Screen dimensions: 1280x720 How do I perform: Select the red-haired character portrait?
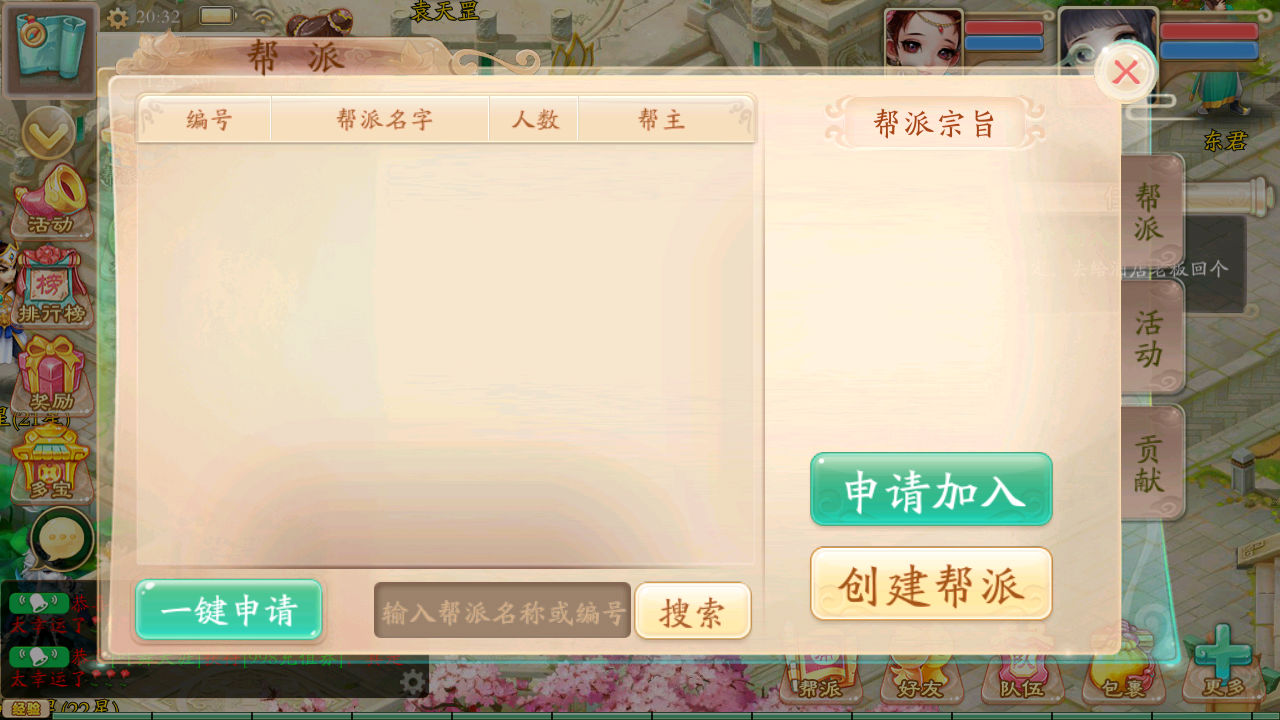(x=923, y=42)
